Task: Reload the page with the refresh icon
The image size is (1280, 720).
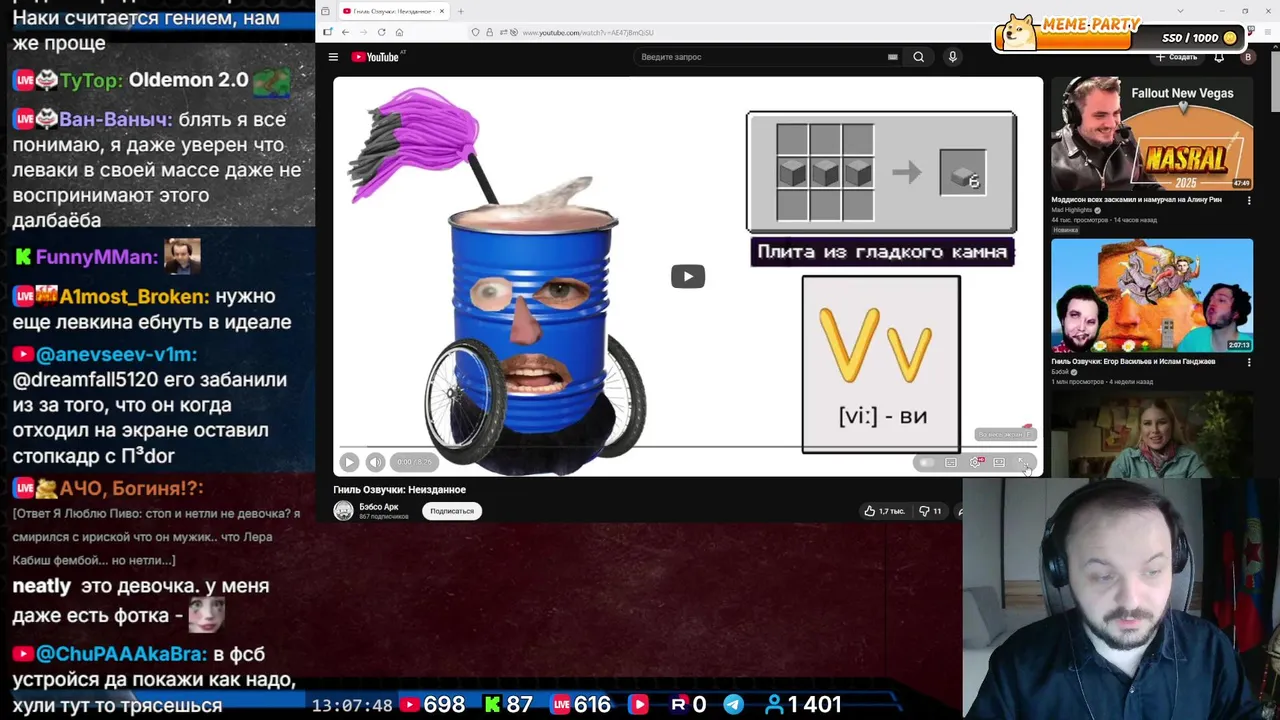Action: 381,32
